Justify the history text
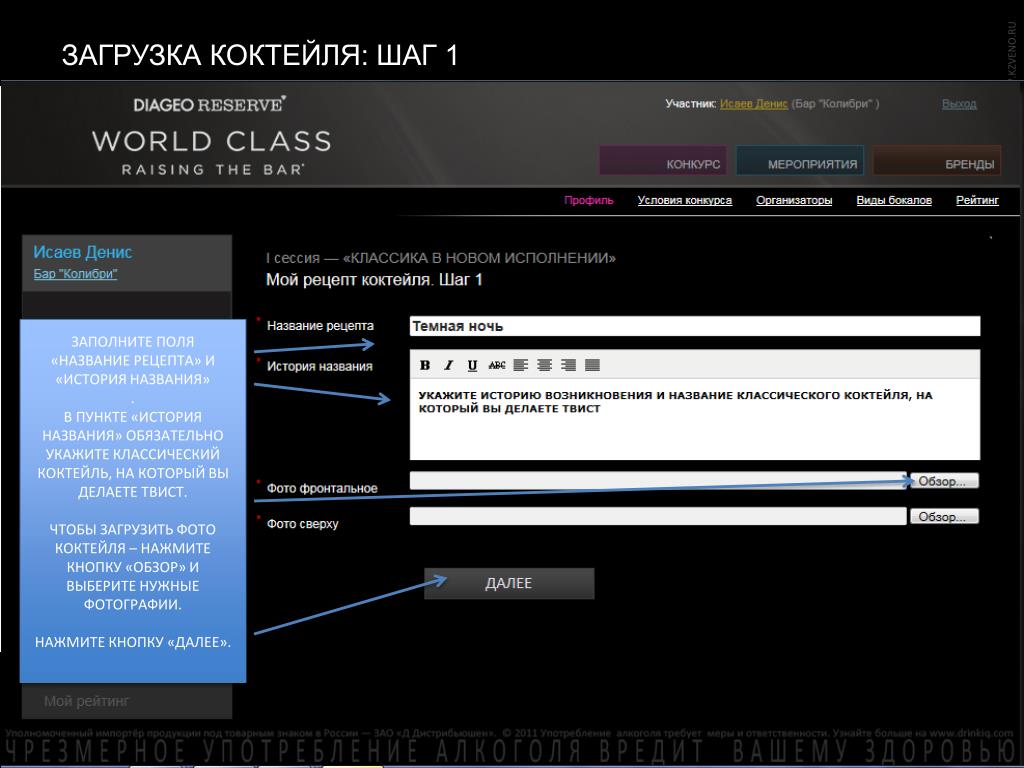 pos(592,365)
